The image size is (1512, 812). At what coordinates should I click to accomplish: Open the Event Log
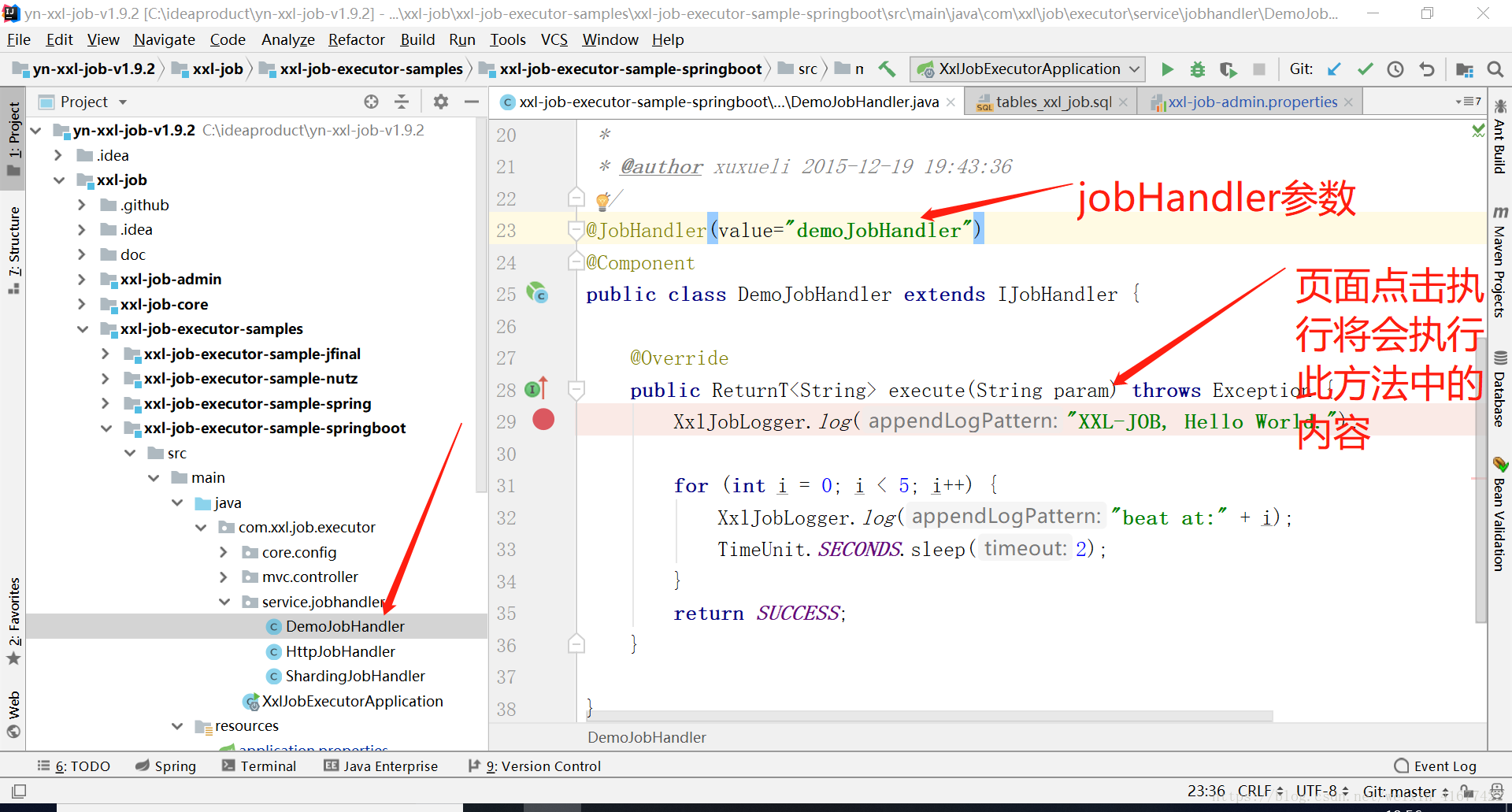[x=1435, y=766]
